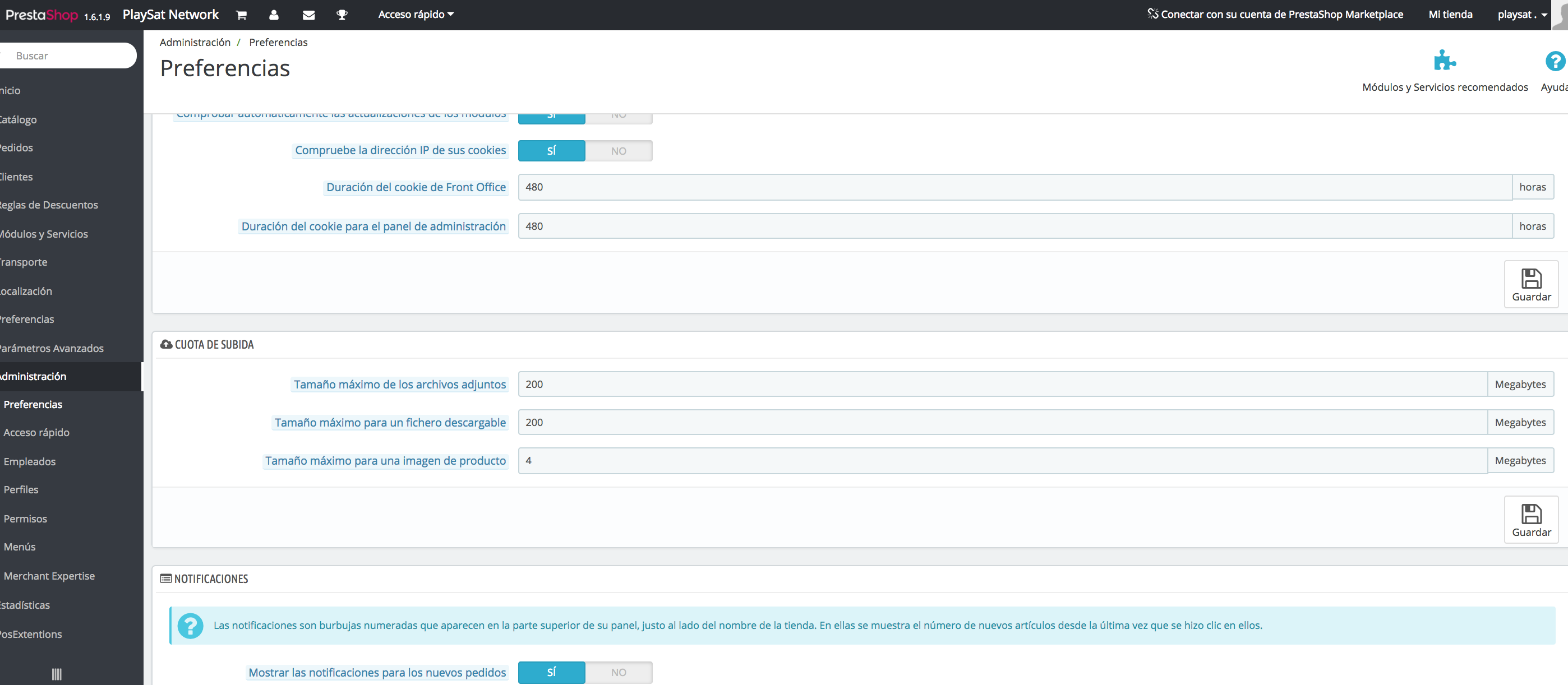Disable new order notifications with NO

point(619,672)
